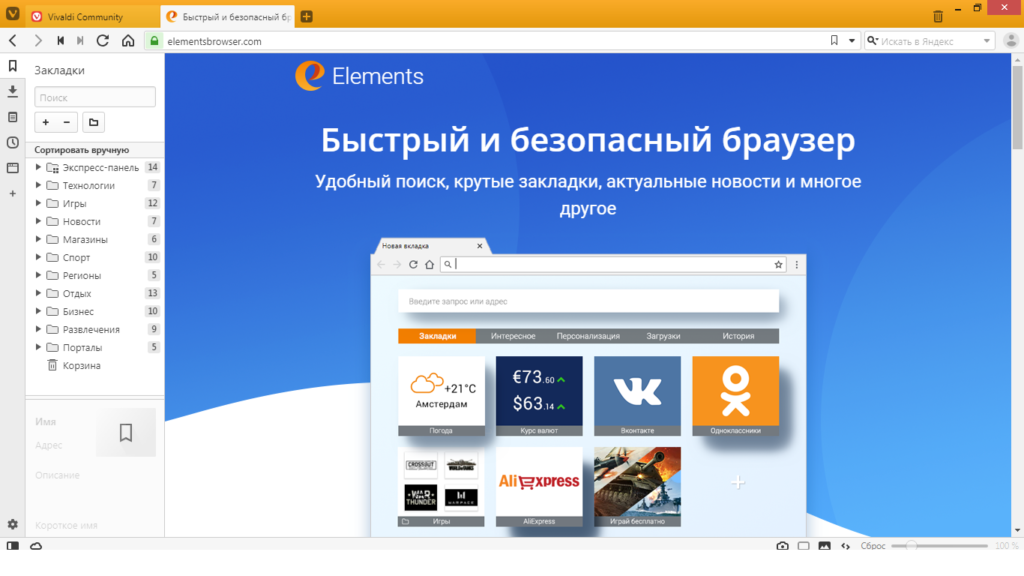Viewport: 1024px width, 576px height.
Task: Switch to the Vivaldi Community tab
Action: point(93,17)
